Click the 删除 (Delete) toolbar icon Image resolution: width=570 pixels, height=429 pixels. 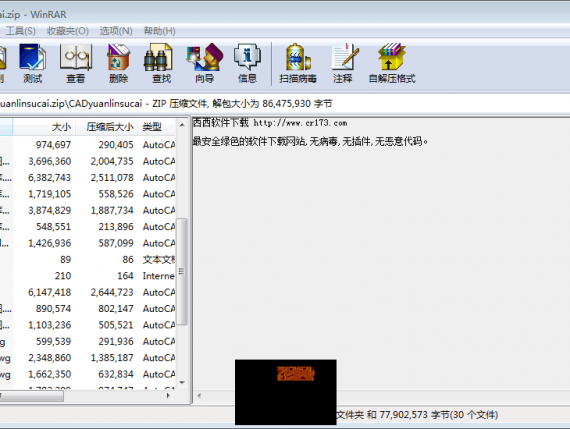tap(119, 63)
